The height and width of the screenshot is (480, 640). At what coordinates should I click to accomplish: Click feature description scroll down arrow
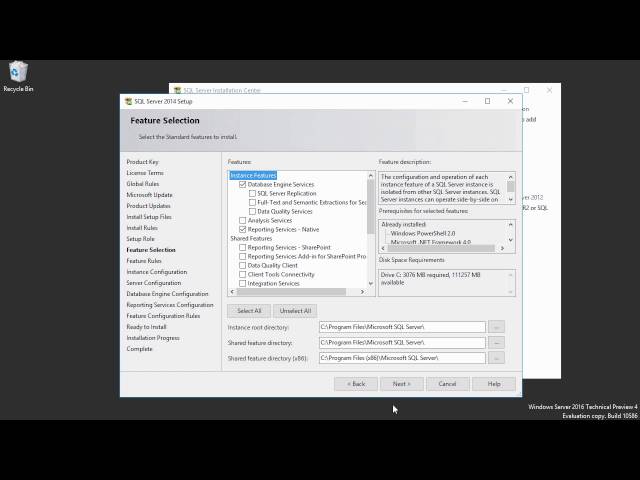[511, 199]
